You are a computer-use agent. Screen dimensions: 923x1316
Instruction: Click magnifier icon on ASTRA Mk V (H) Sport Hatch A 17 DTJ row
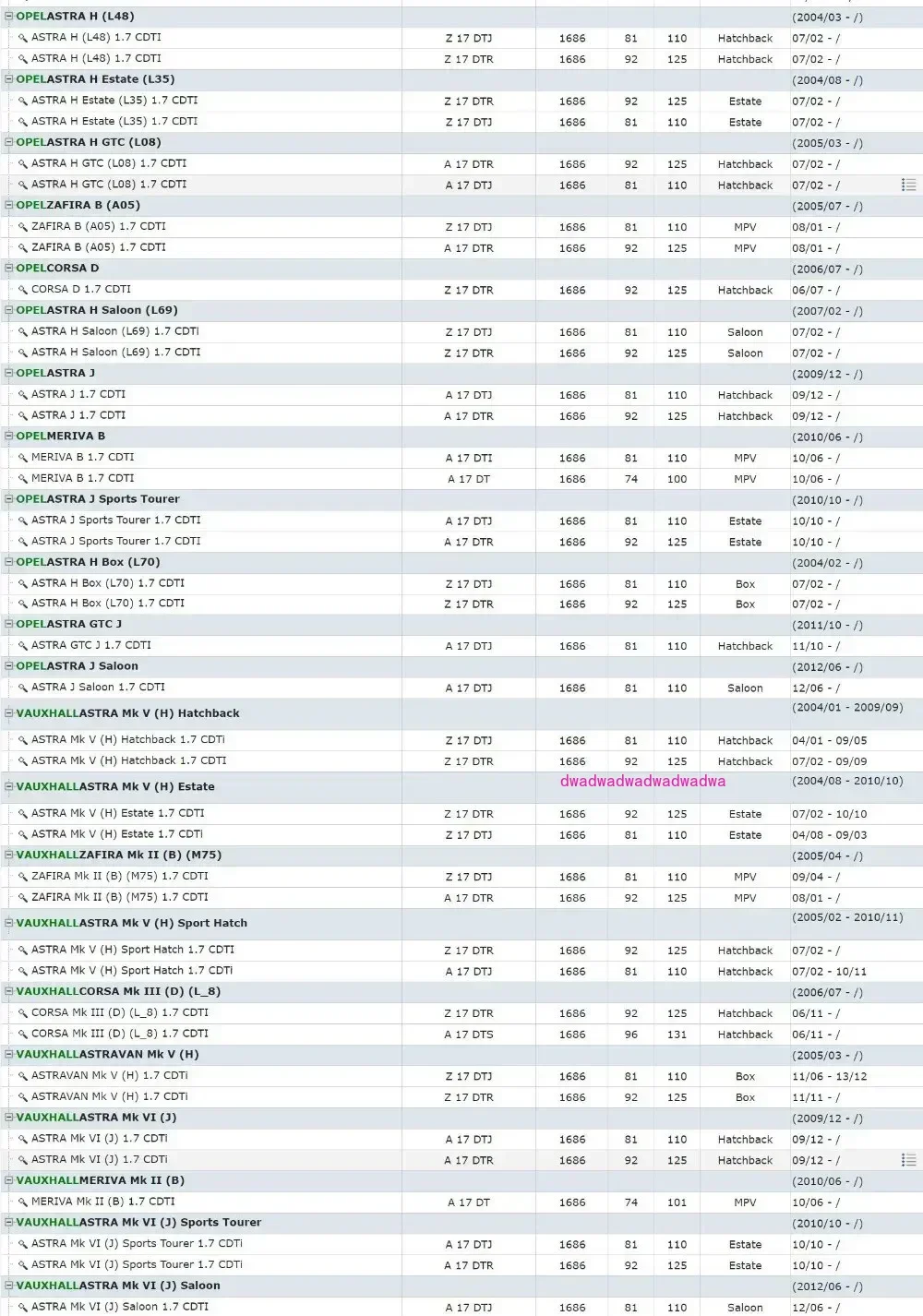[23, 971]
